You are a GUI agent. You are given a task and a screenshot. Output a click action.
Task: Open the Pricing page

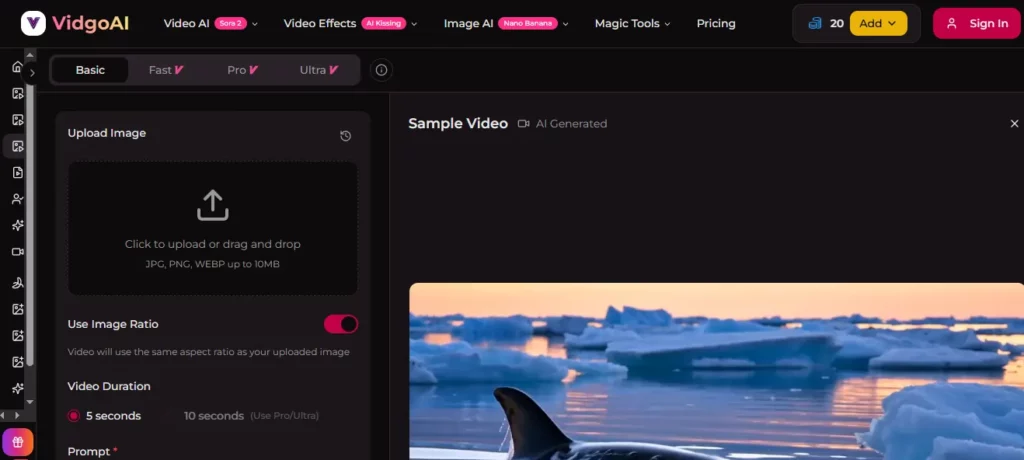click(716, 24)
